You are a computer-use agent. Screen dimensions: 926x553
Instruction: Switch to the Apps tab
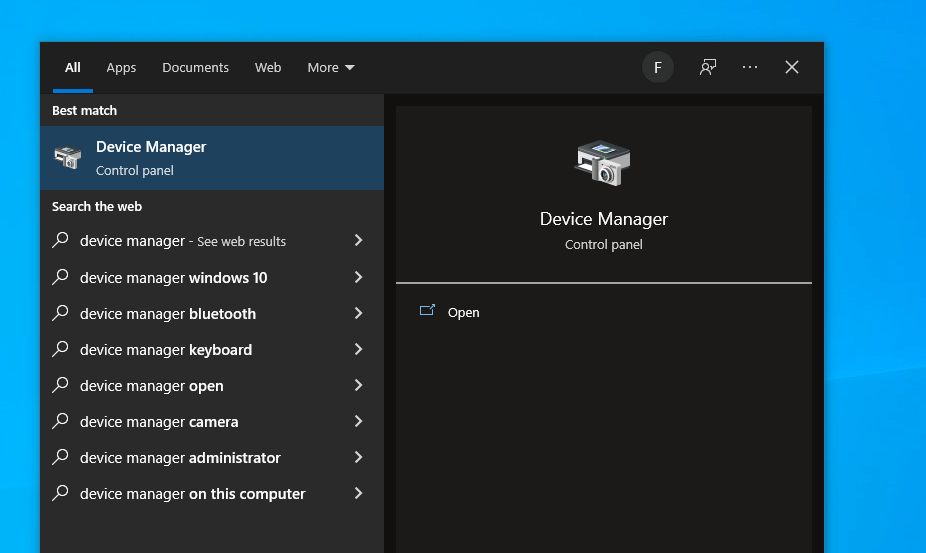[121, 67]
